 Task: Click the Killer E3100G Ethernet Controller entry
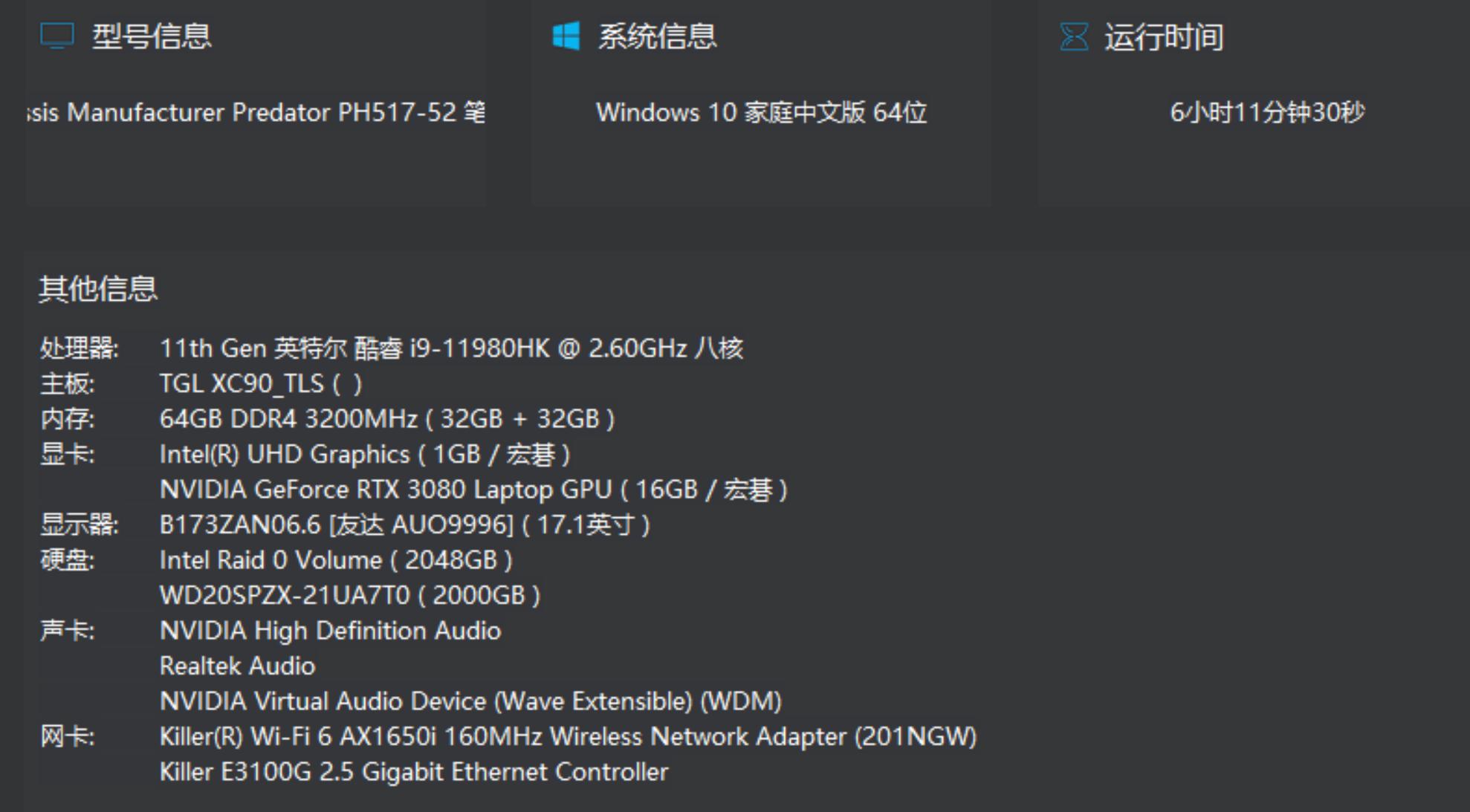tap(414, 772)
